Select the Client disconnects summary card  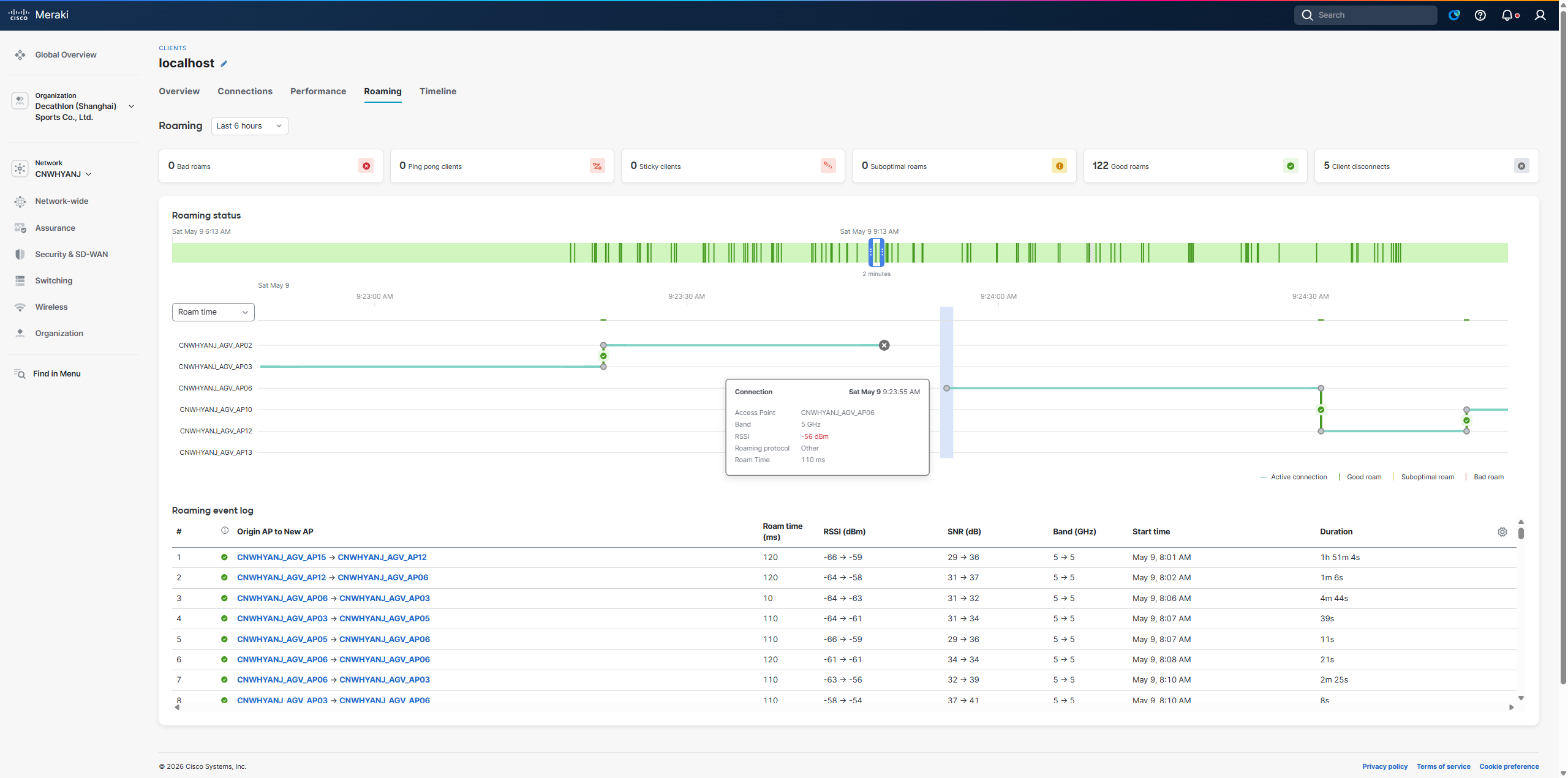coord(1427,166)
